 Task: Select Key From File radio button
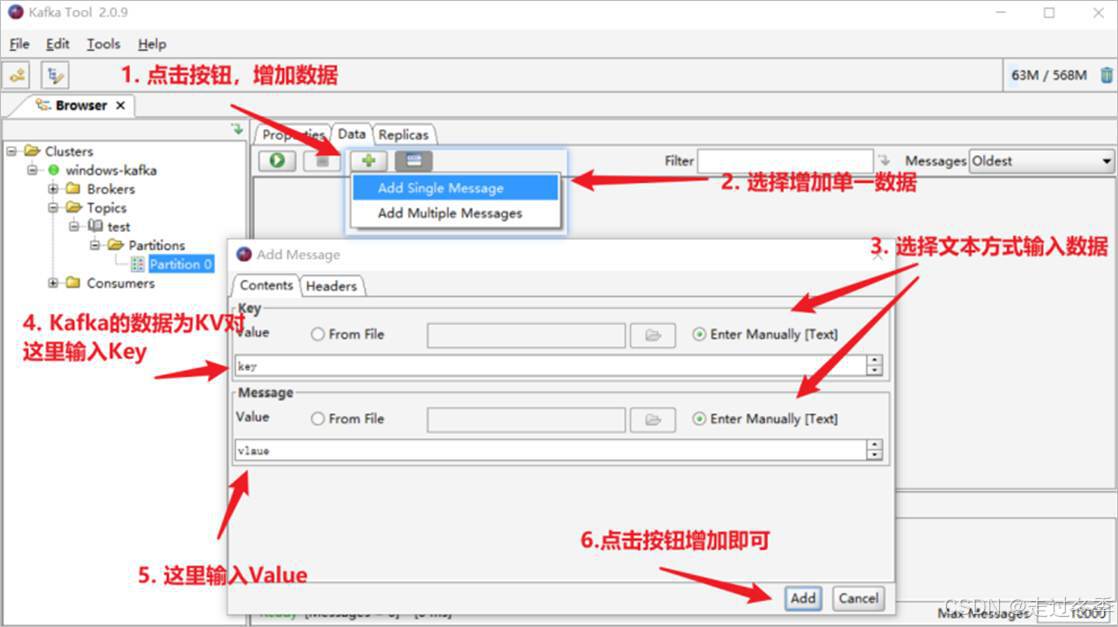click(317, 334)
